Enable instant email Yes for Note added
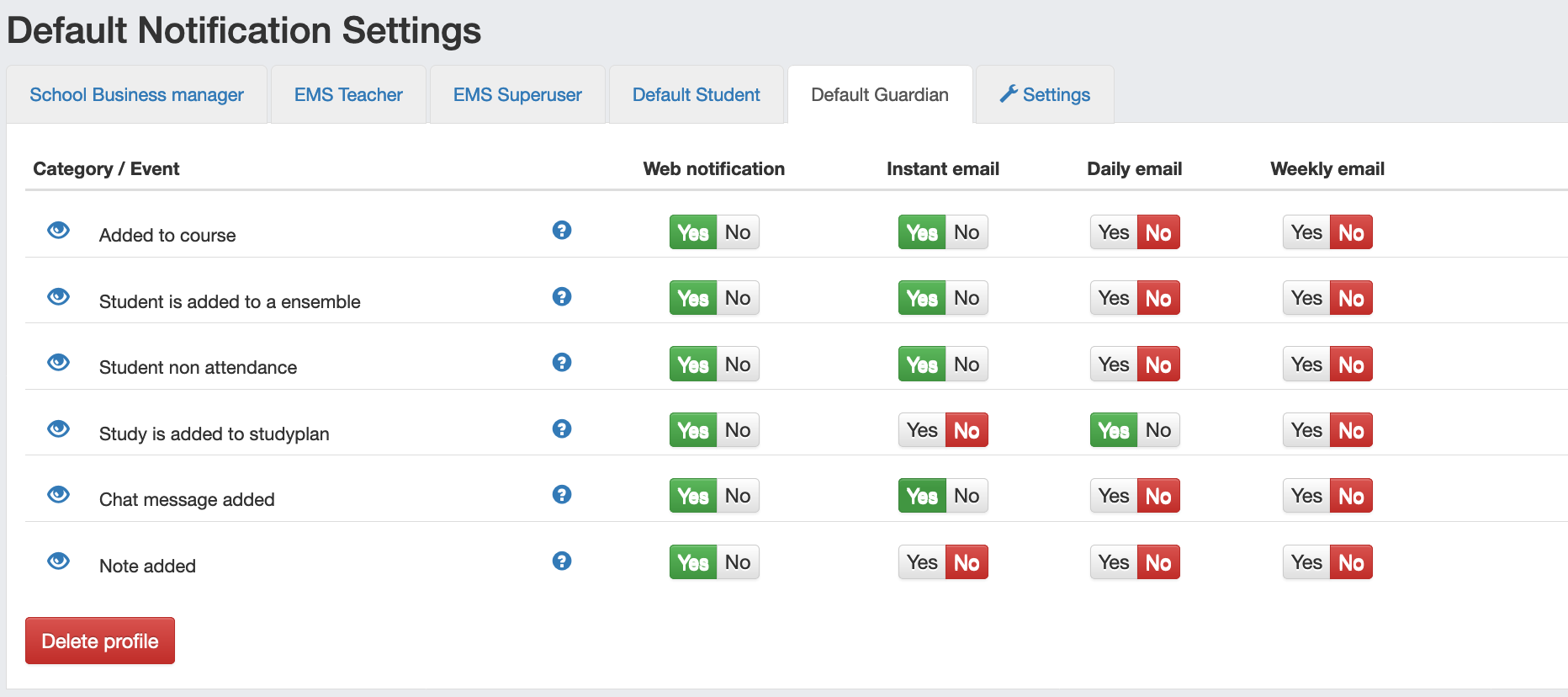1568x697 pixels. click(x=922, y=562)
